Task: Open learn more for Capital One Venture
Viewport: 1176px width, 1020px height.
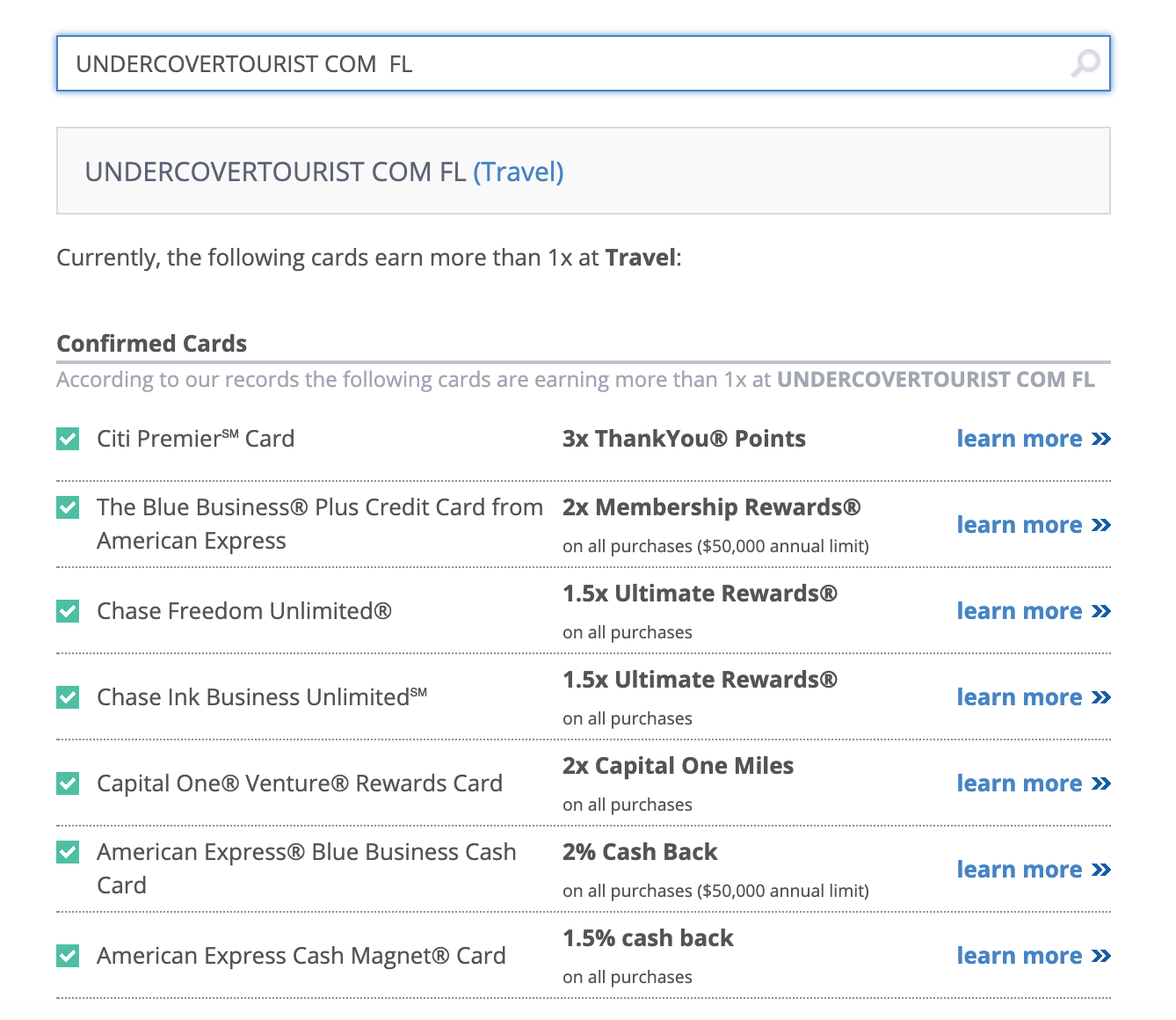Action: (1033, 783)
